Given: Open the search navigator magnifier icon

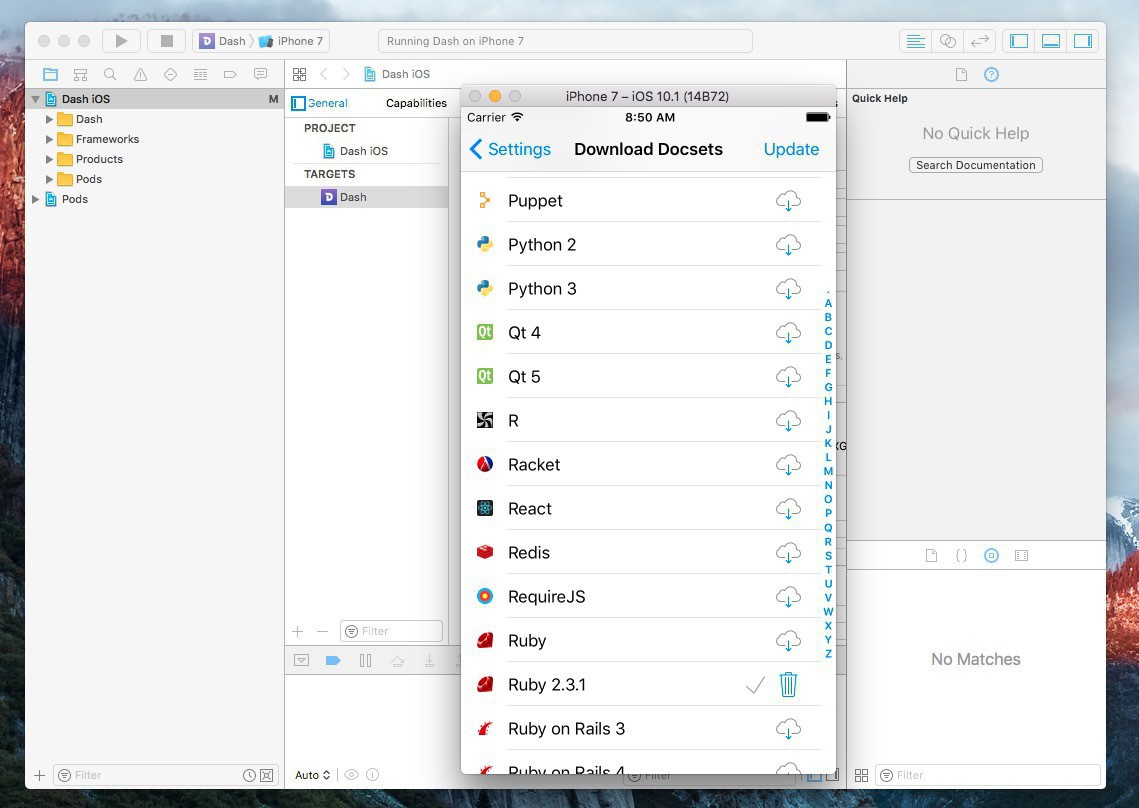Looking at the screenshot, I should (x=110, y=75).
